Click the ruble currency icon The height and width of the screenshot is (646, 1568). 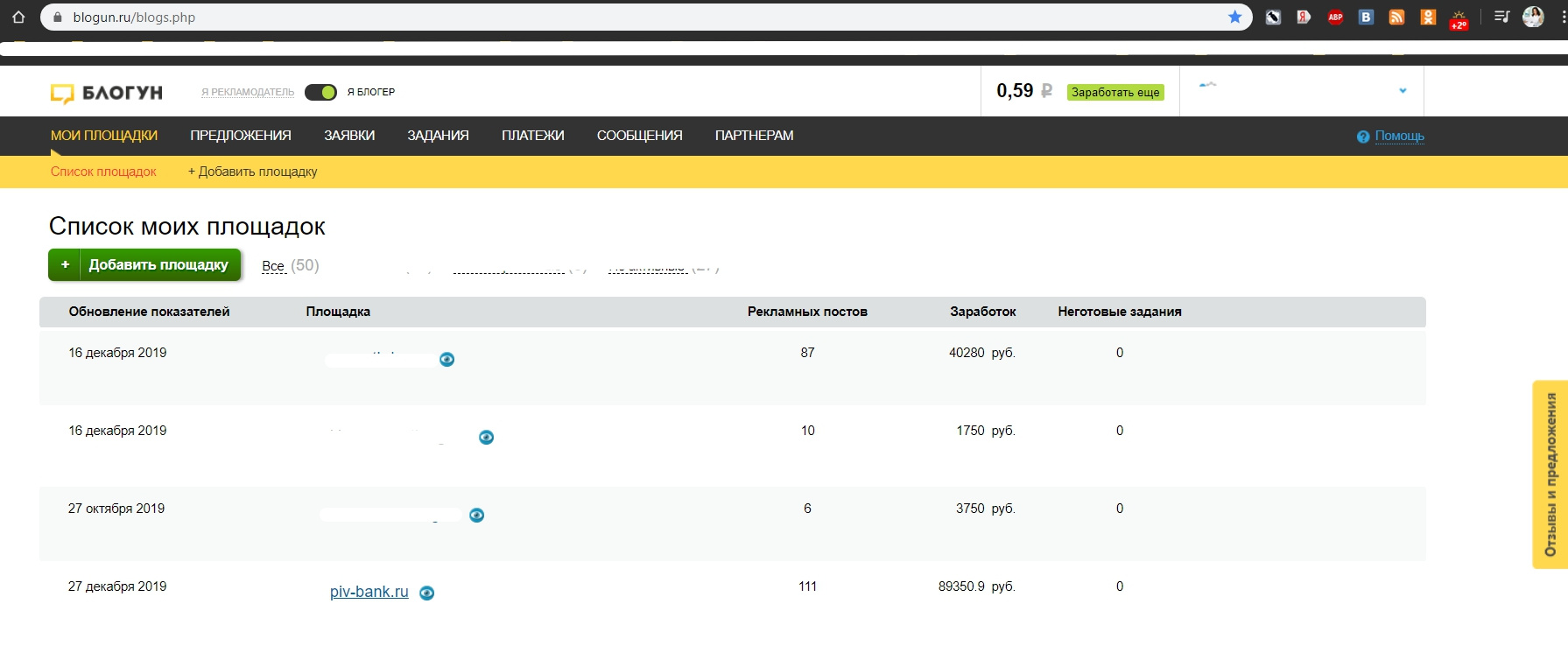point(1046,91)
